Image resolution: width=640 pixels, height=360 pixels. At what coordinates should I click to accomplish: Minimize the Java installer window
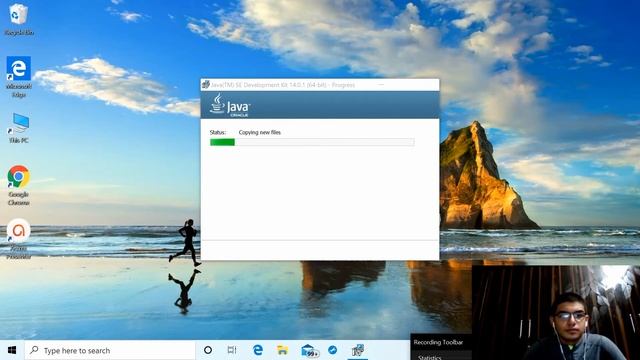(x=381, y=85)
